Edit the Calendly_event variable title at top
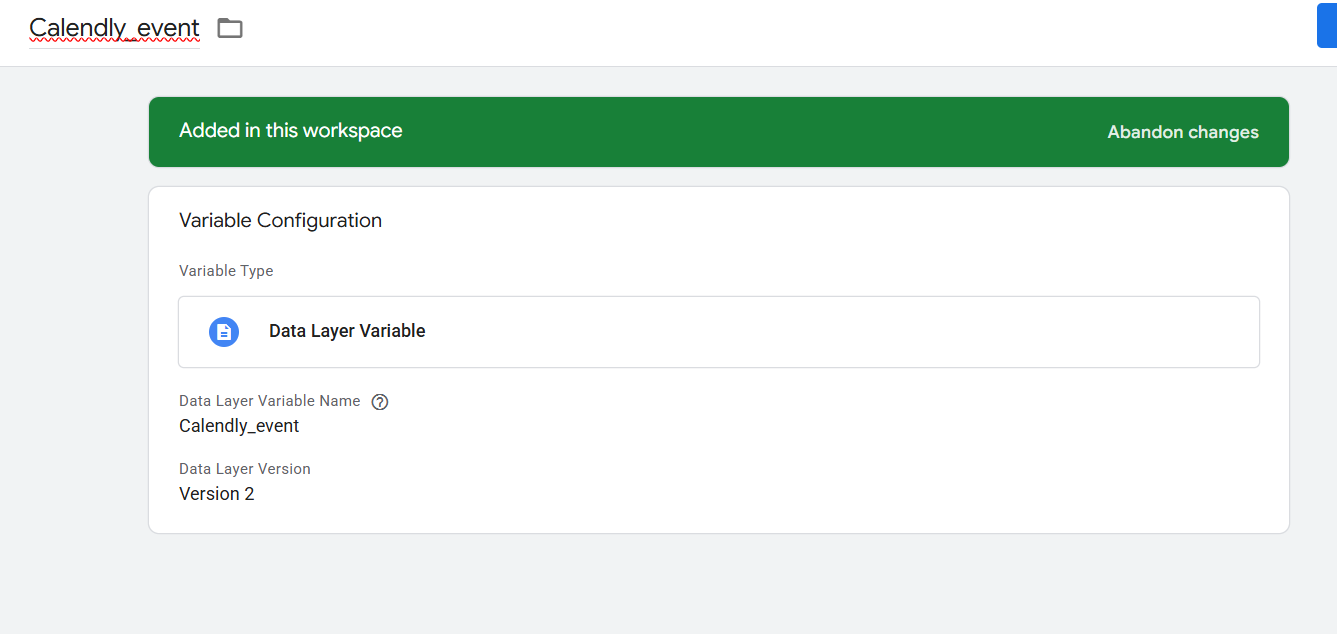Image resolution: width=1337 pixels, height=634 pixels. tap(114, 28)
